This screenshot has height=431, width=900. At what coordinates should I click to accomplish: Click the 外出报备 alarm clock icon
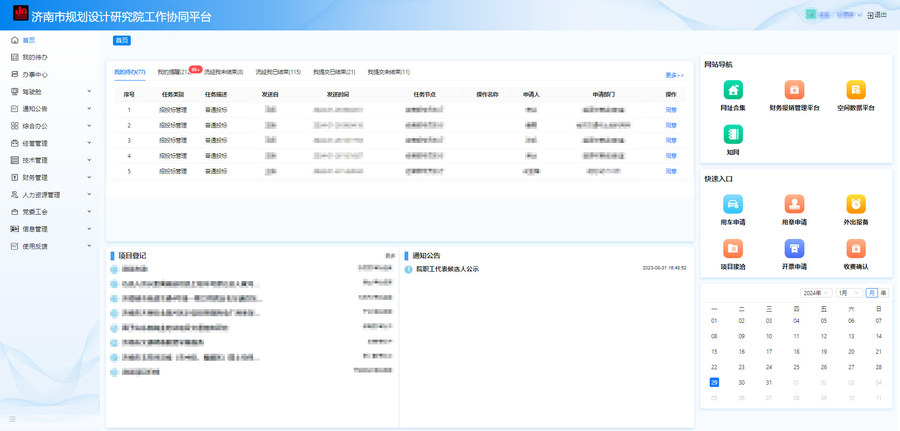(855, 204)
